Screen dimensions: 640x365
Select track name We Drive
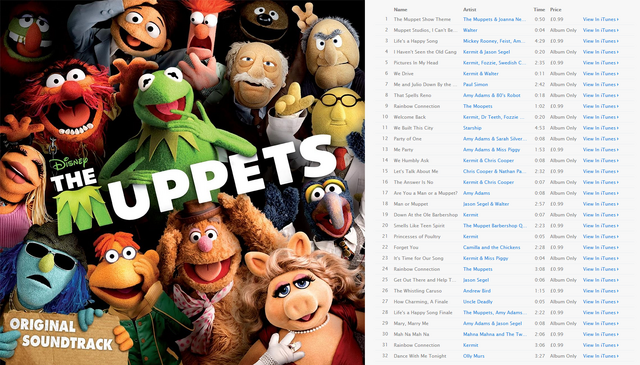(x=403, y=73)
